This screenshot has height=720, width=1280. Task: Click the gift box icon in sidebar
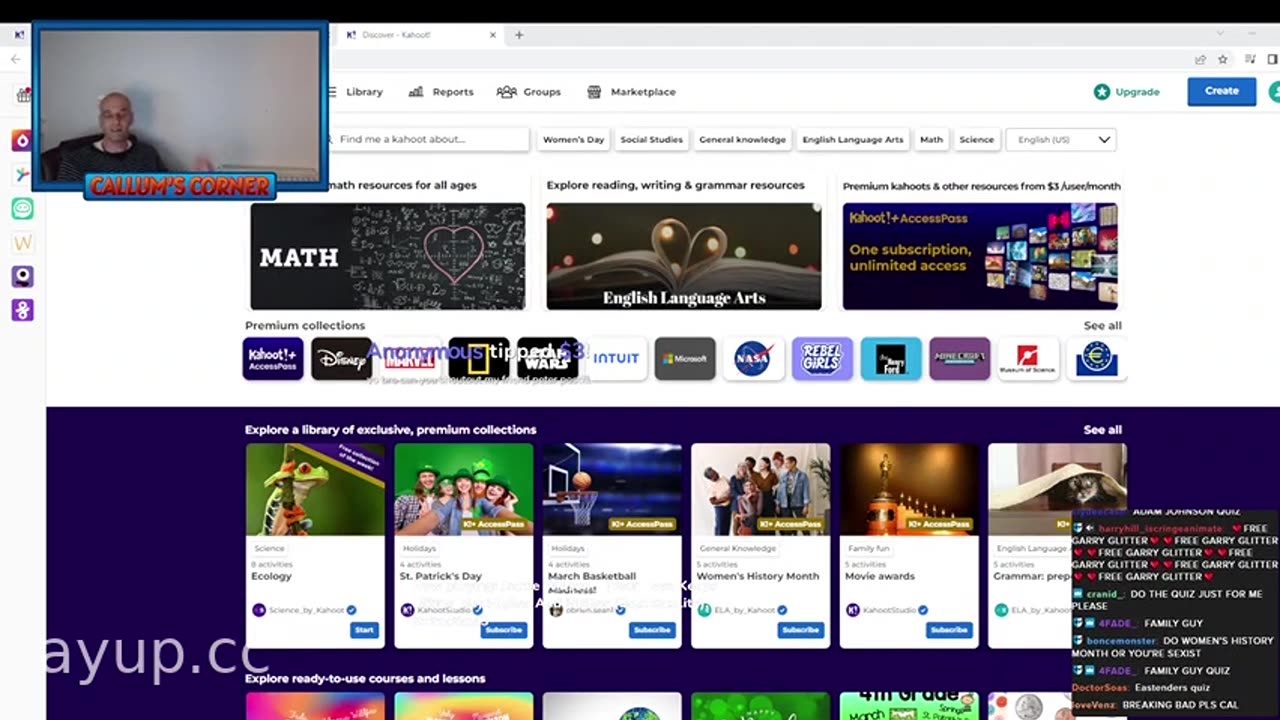click(x=23, y=95)
